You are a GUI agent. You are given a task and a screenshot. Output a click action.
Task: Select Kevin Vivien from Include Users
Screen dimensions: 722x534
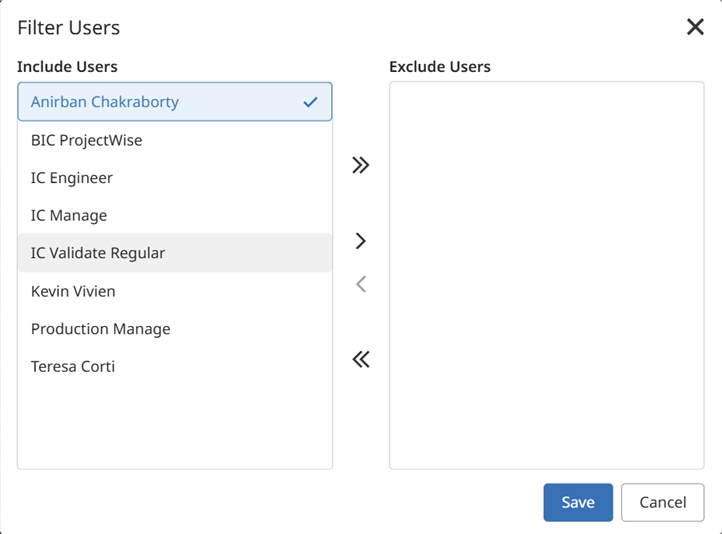73,291
